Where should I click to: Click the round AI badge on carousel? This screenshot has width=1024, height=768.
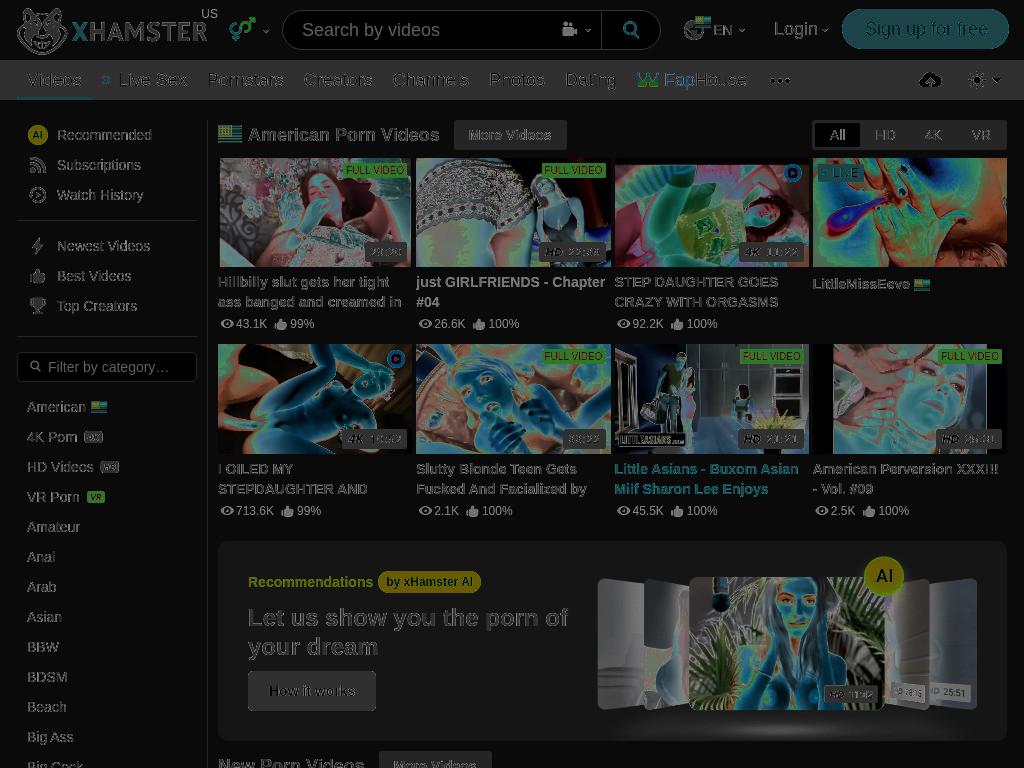tap(884, 576)
